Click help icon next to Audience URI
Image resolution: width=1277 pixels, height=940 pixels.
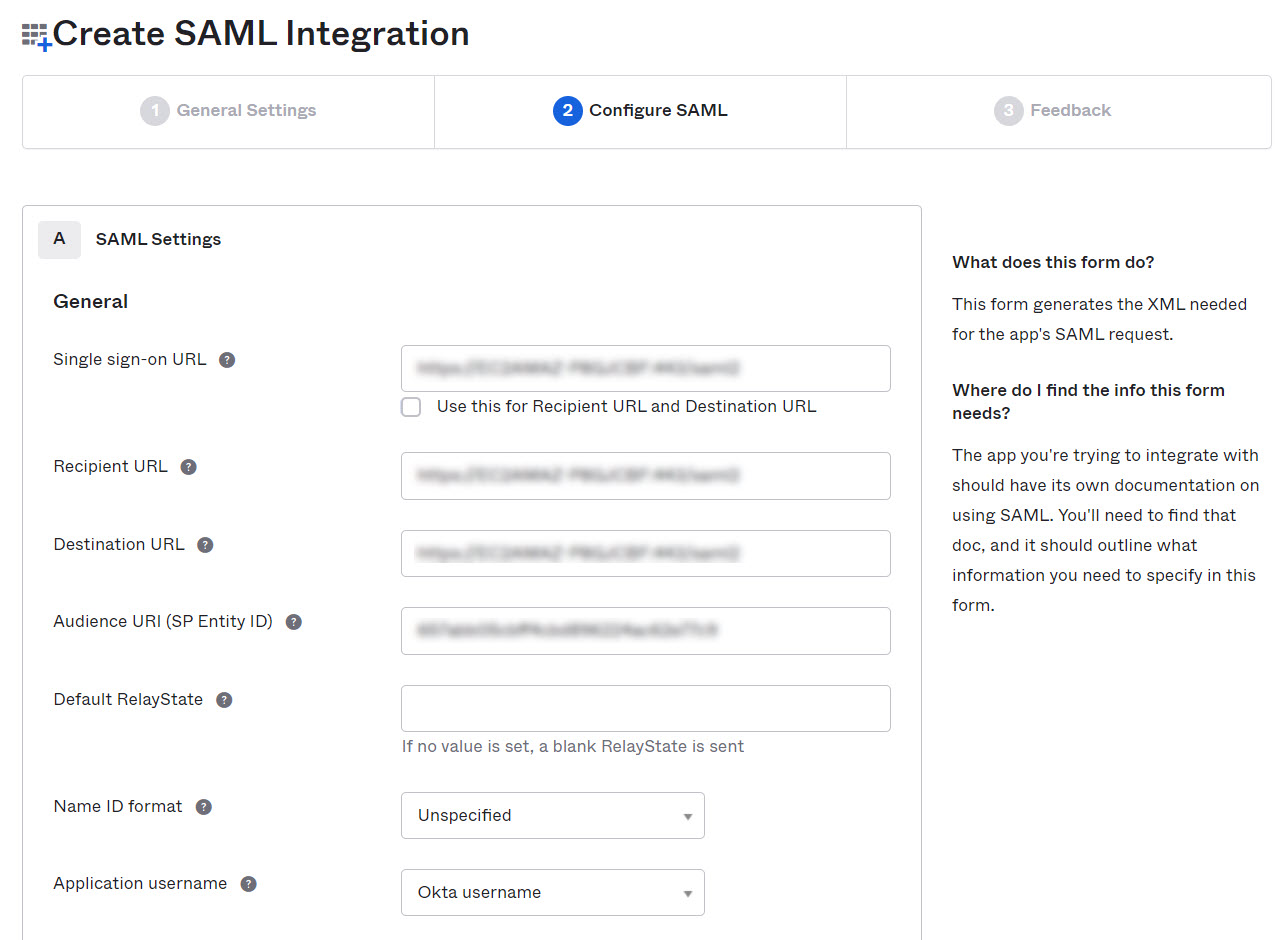point(293,622)
